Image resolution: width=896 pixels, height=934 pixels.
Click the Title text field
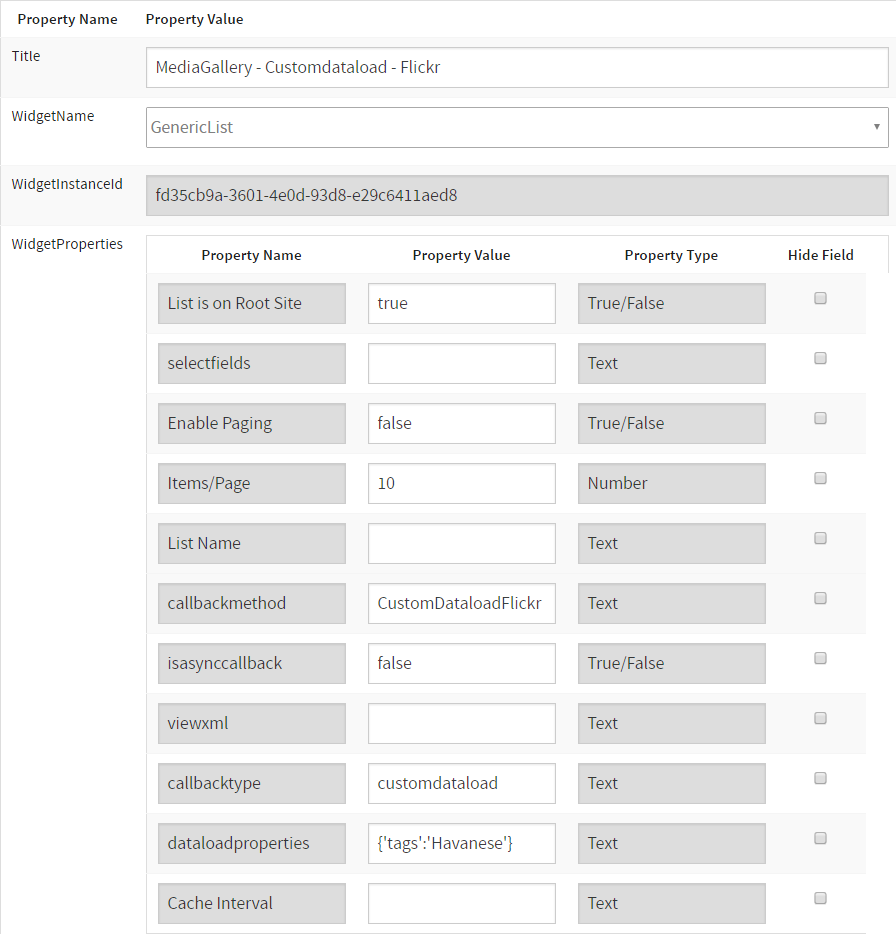click(517, 68)
